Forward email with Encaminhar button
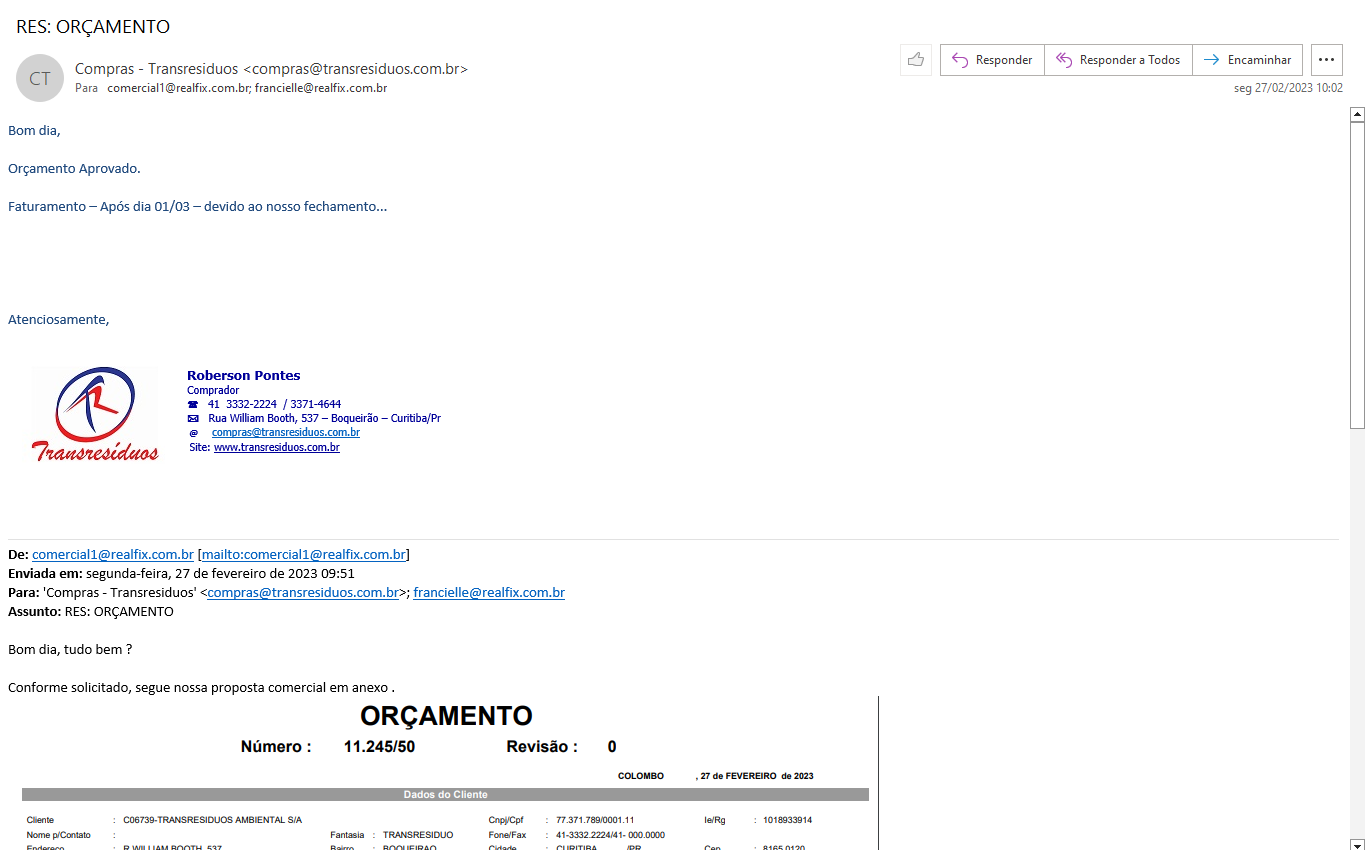1367x850 pixels. tap(1247, 60)
